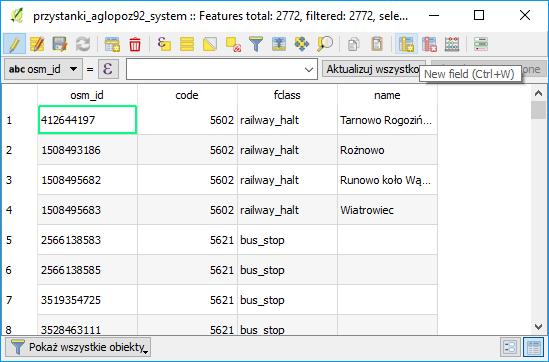Click the Delete field icon
Viewport: 549px width, 362px height.
pos(429,44)
